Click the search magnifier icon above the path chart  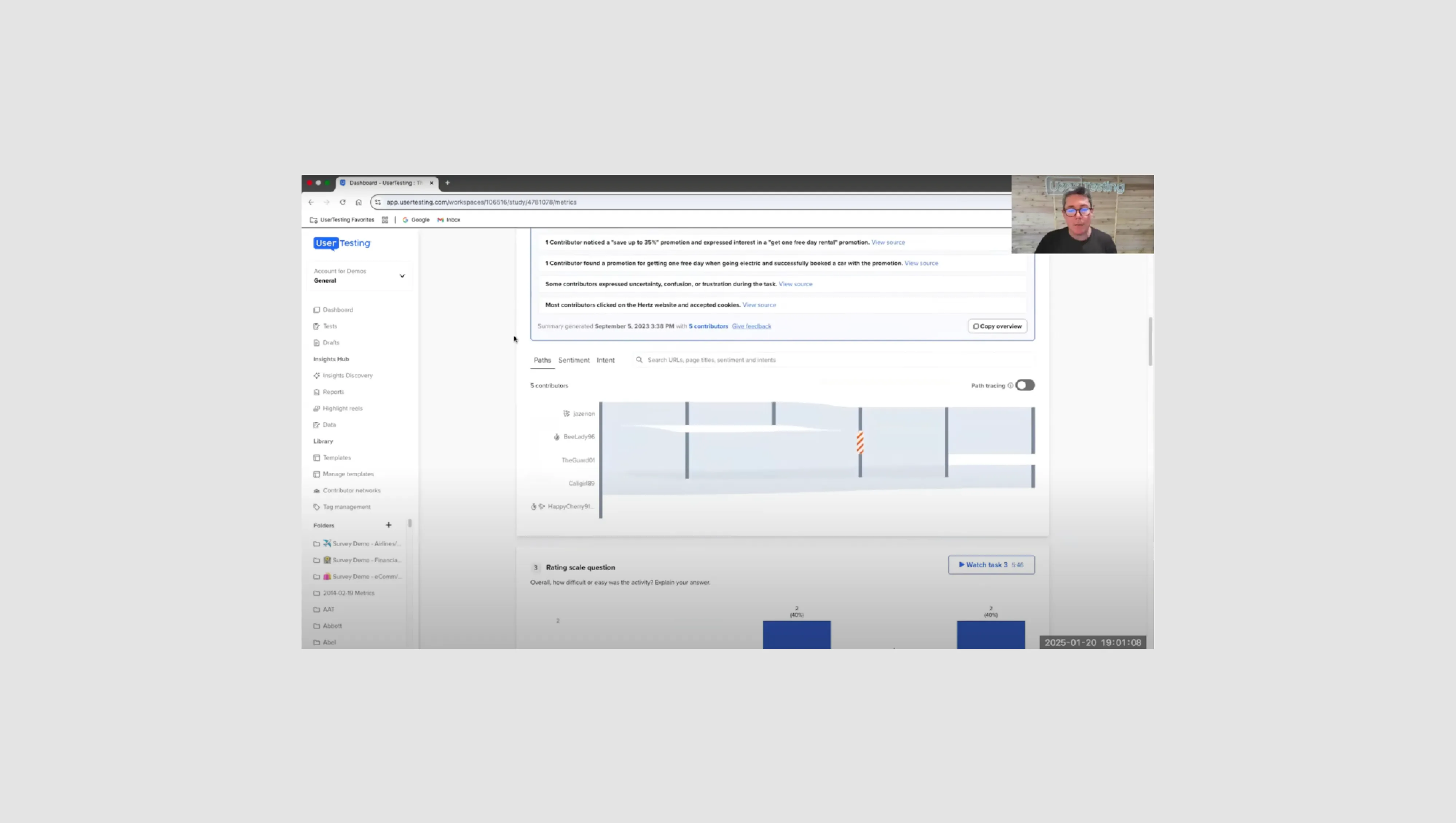coord(639,359)
